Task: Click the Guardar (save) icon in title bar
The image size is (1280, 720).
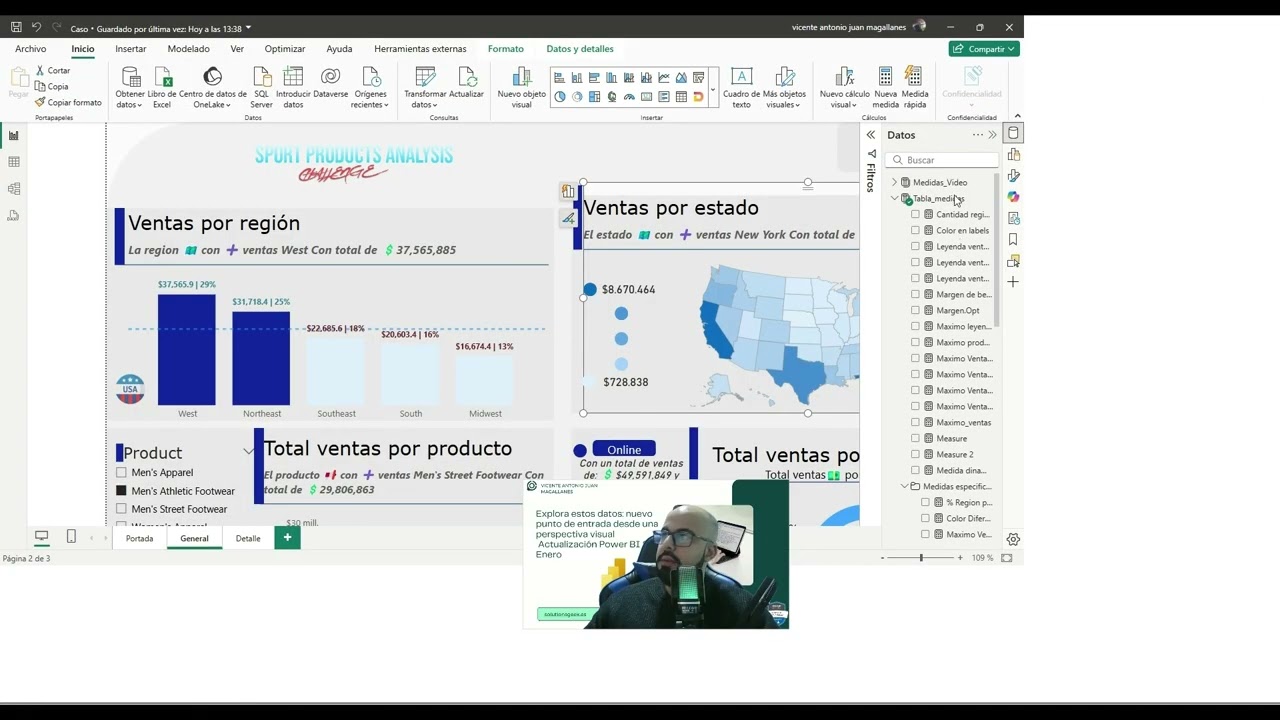Action: [16, 27]
